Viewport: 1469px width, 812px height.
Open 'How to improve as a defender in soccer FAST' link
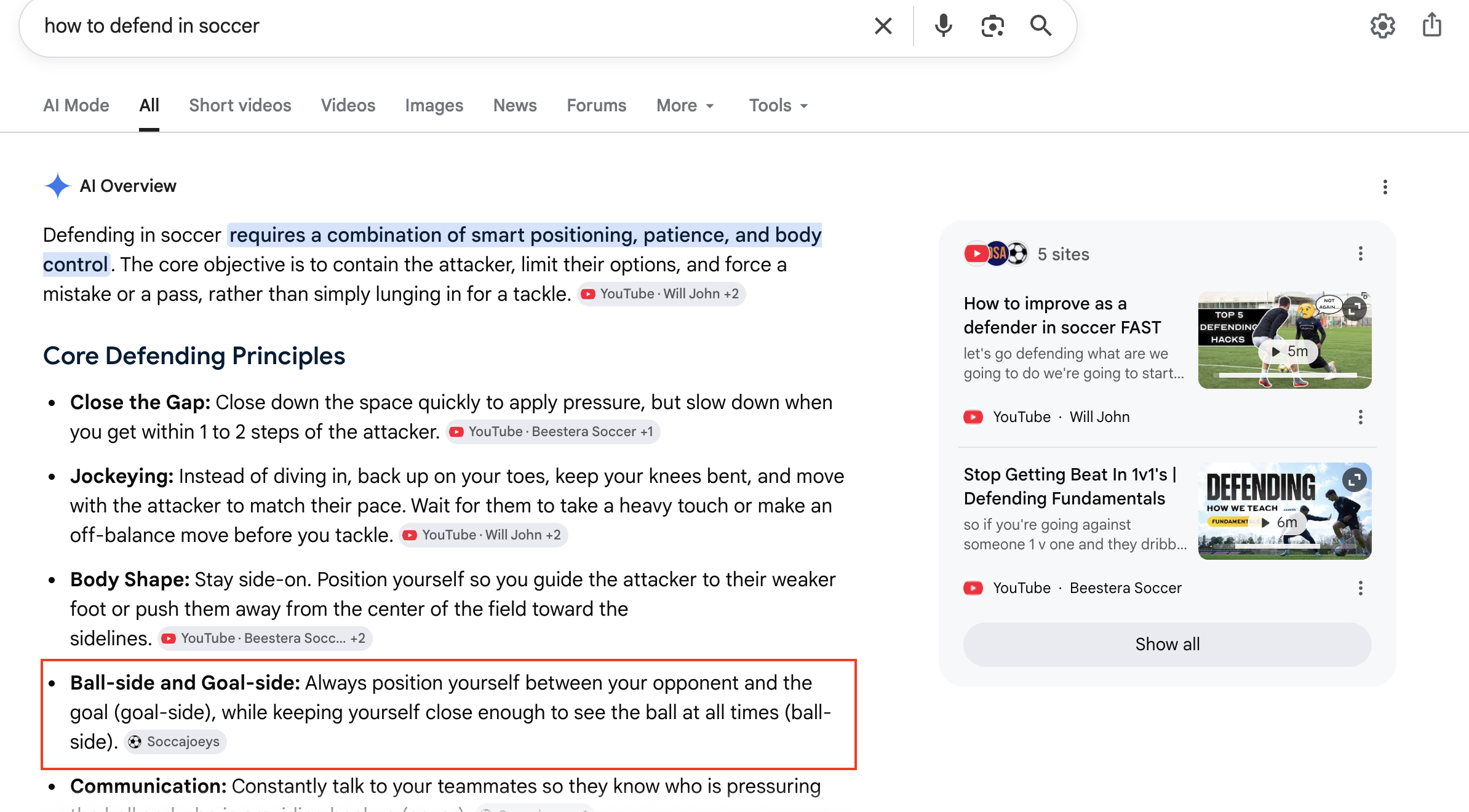tap(1062, 315)
